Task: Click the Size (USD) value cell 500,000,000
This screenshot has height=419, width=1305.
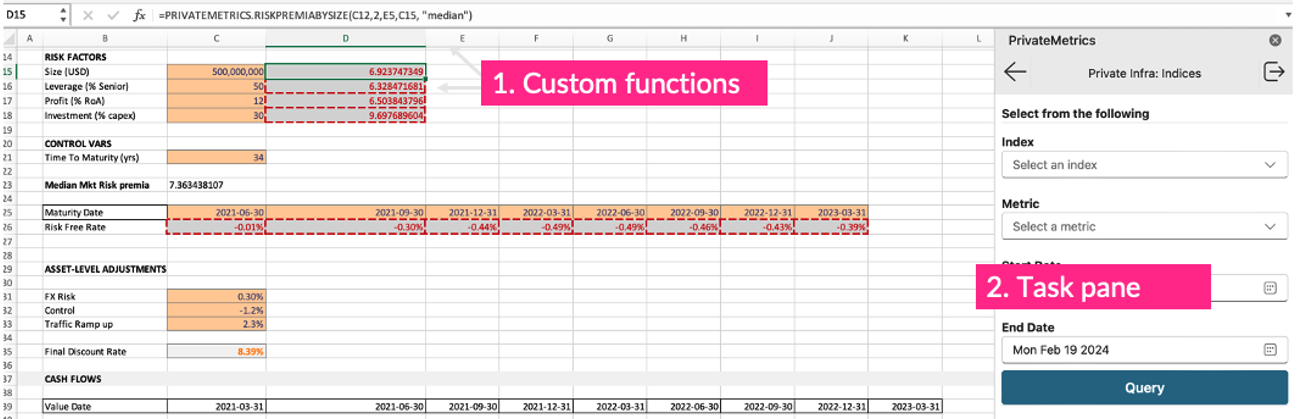Action: click(x=216, y=72)
